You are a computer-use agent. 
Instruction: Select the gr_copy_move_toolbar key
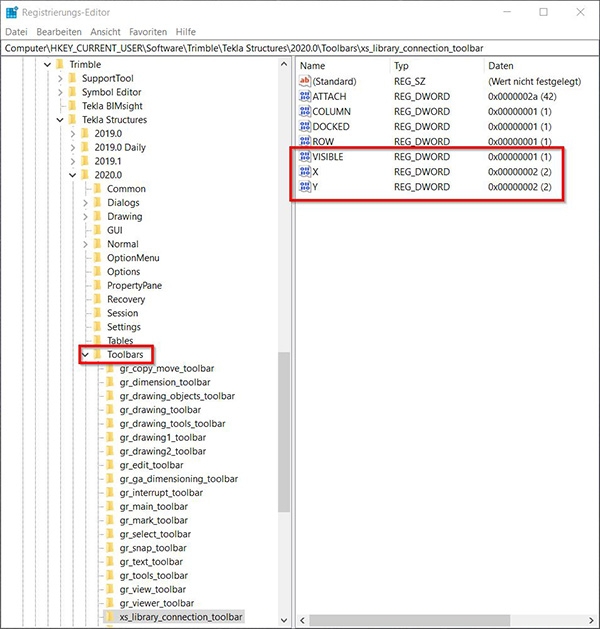point(167,368)
